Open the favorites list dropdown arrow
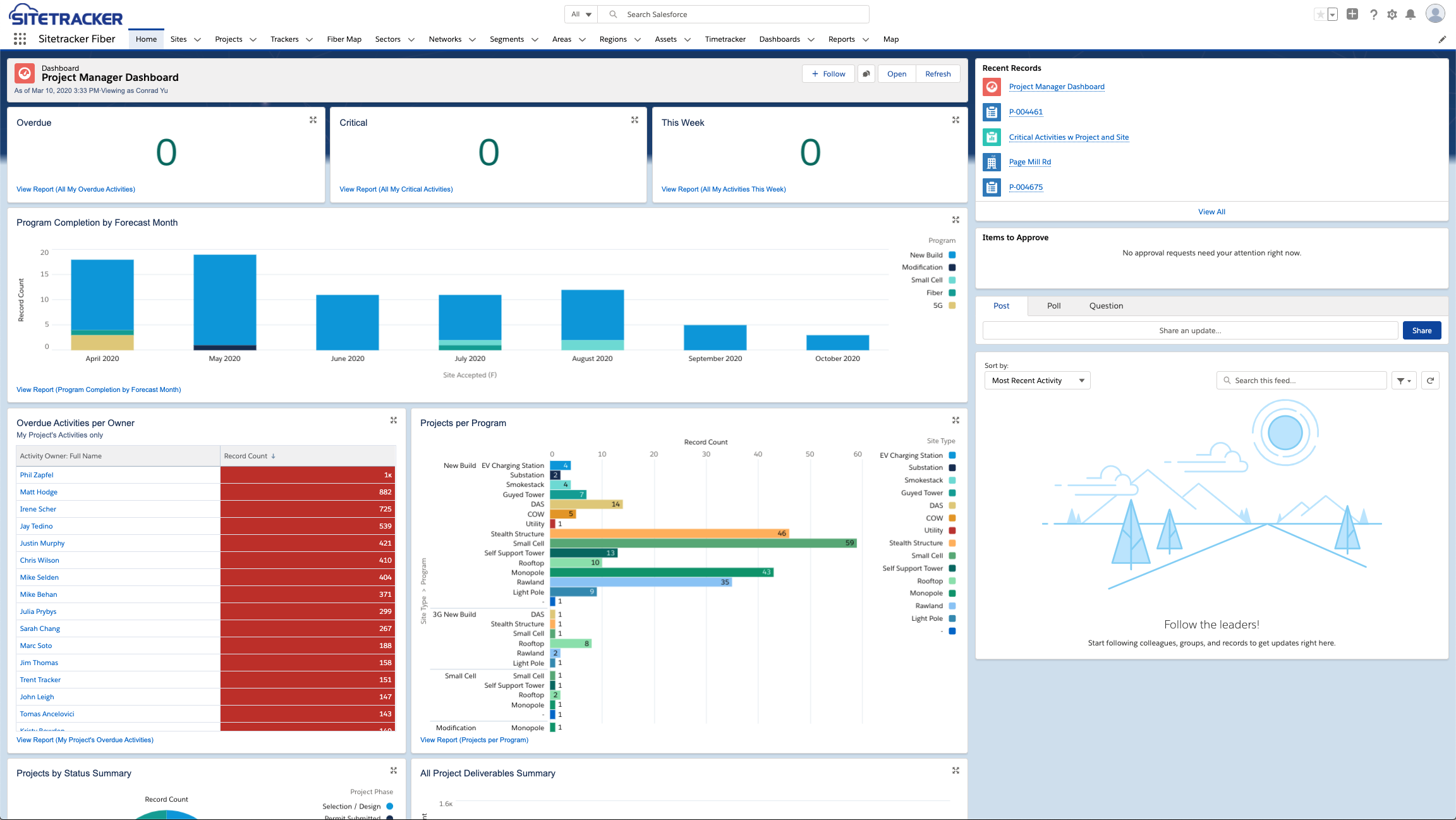The image size is (1456, 820). tap(1332, 15)
